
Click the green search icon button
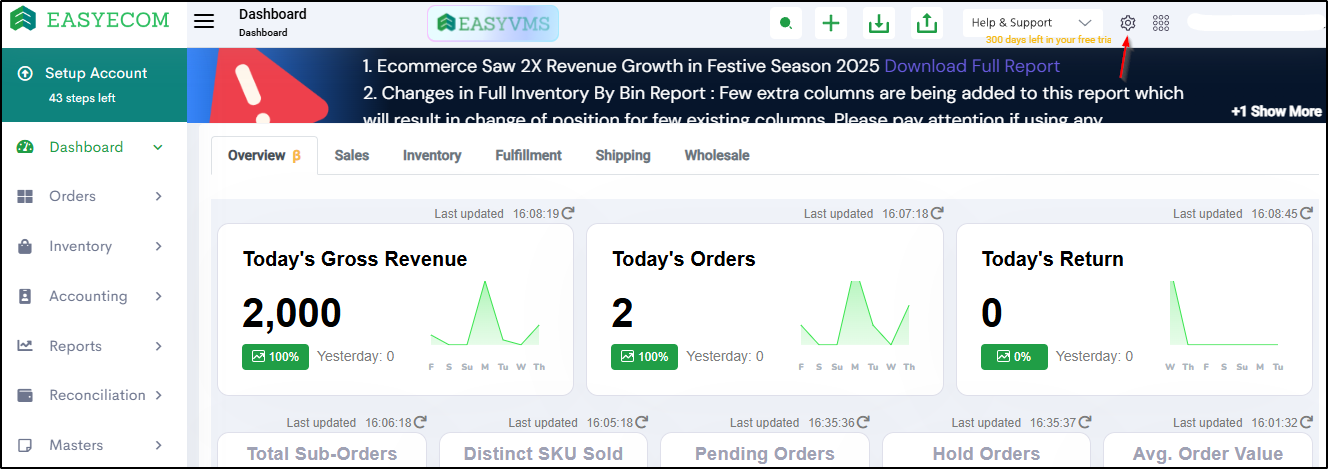(786, 23)
